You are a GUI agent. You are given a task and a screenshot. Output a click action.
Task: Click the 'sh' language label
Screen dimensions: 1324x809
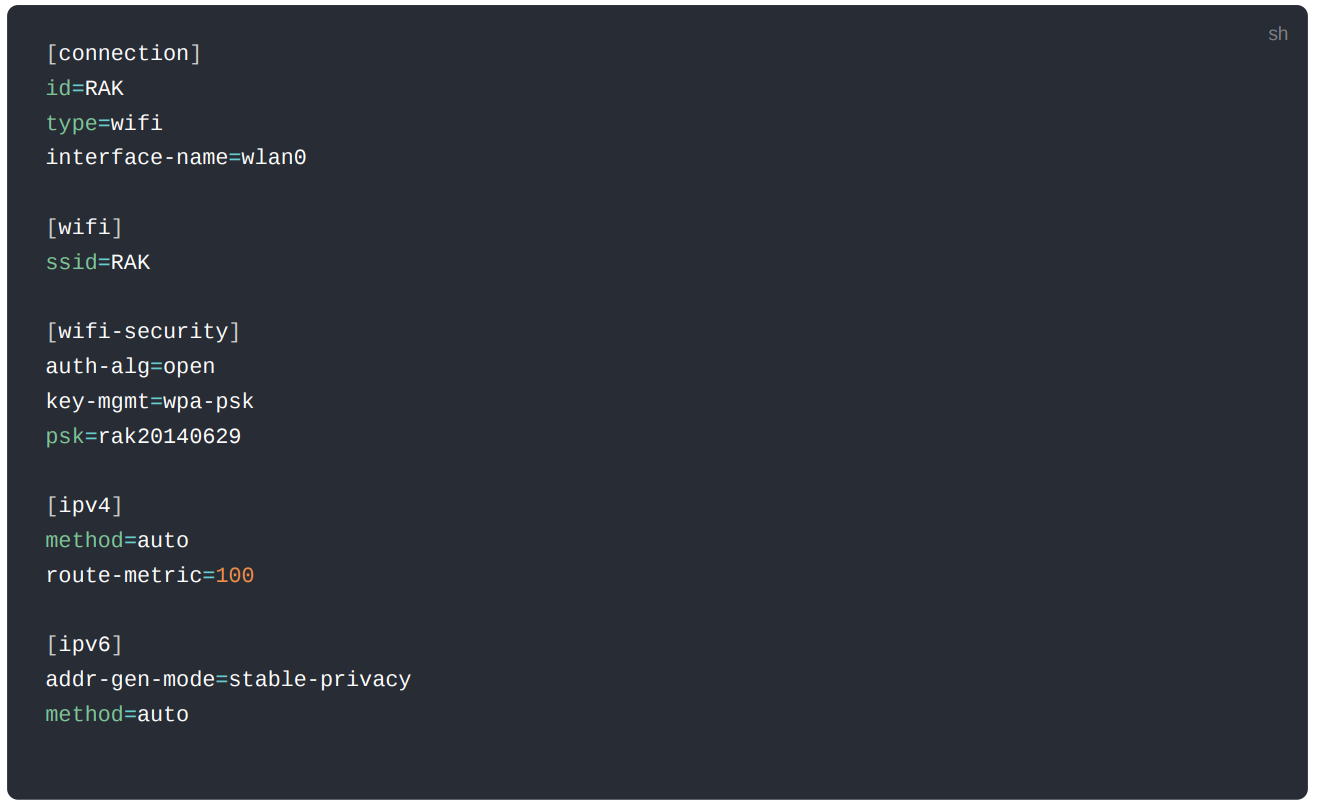tap(1277, 34)
